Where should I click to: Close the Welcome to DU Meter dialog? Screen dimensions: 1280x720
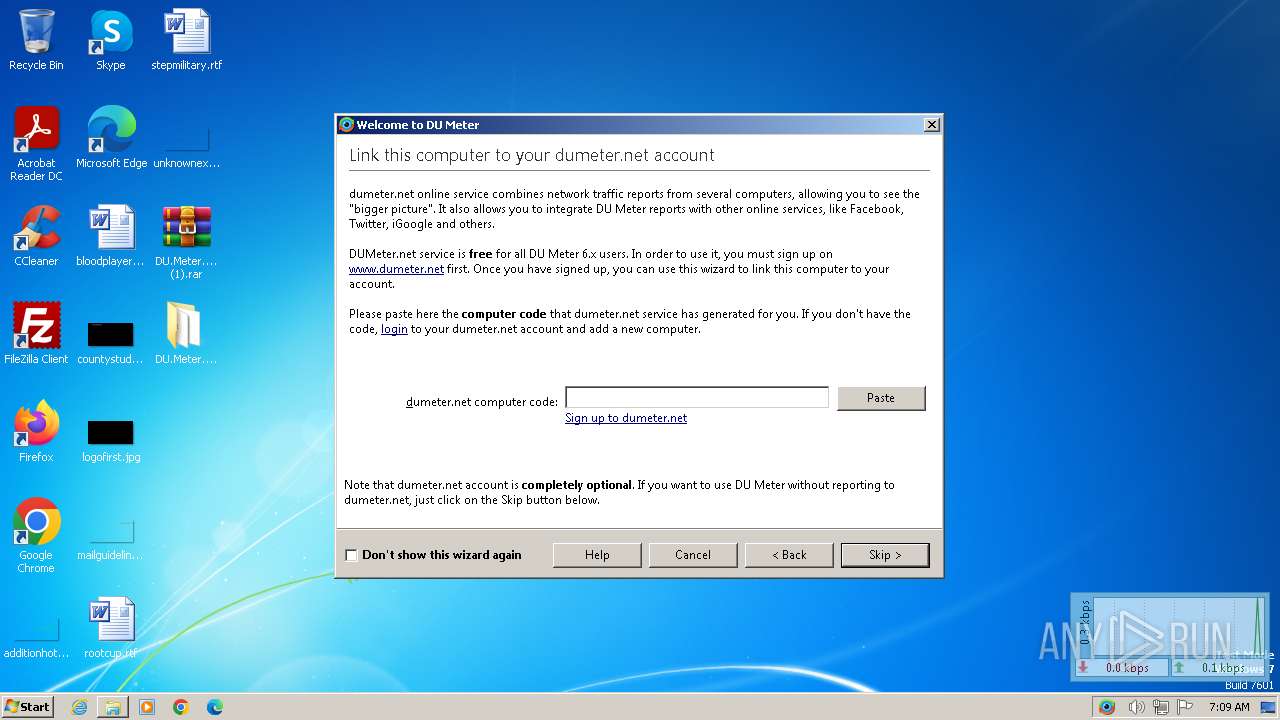click(x=931, y=125)
